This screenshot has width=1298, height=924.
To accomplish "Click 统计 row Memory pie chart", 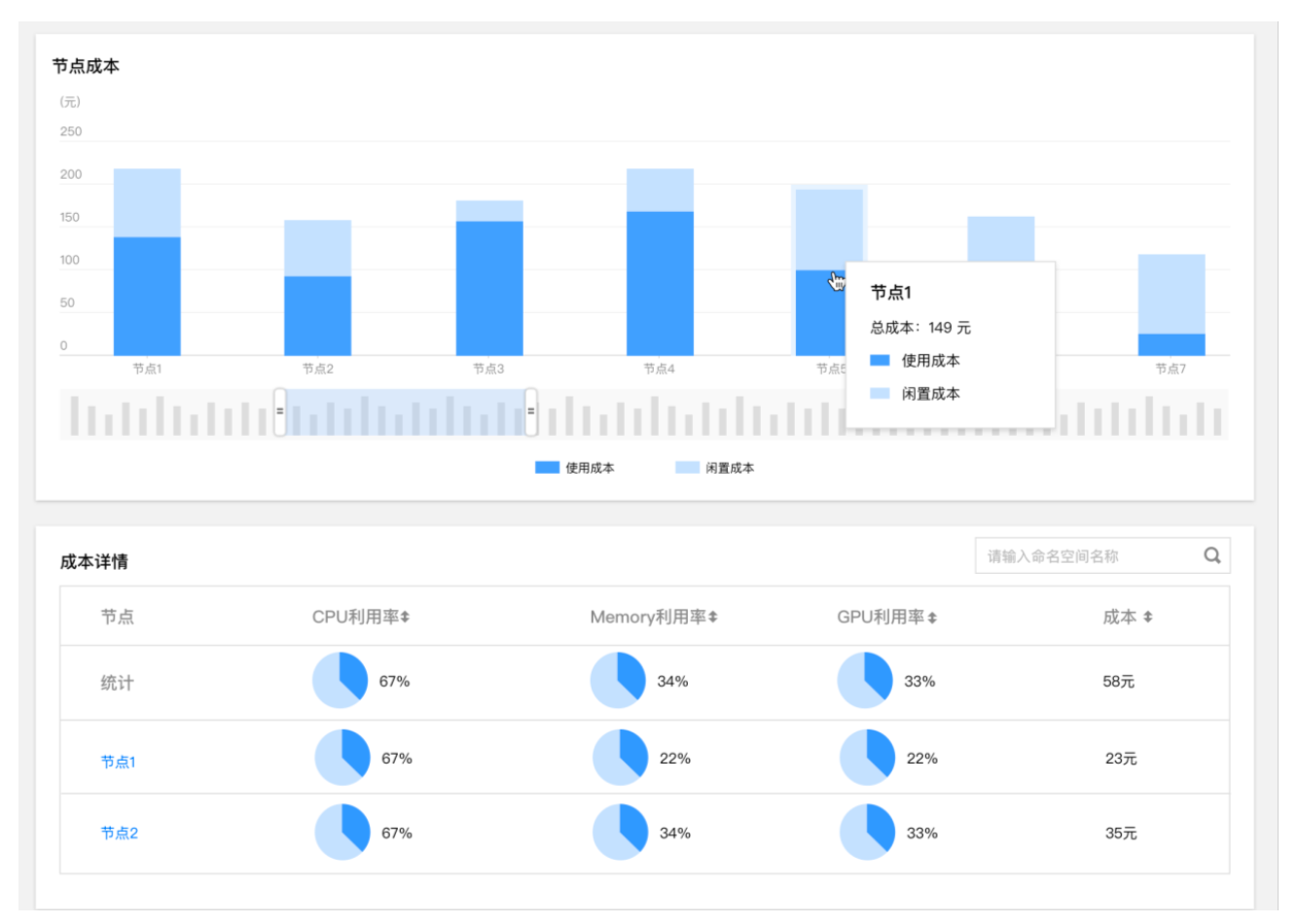I will tap(618, 681).
